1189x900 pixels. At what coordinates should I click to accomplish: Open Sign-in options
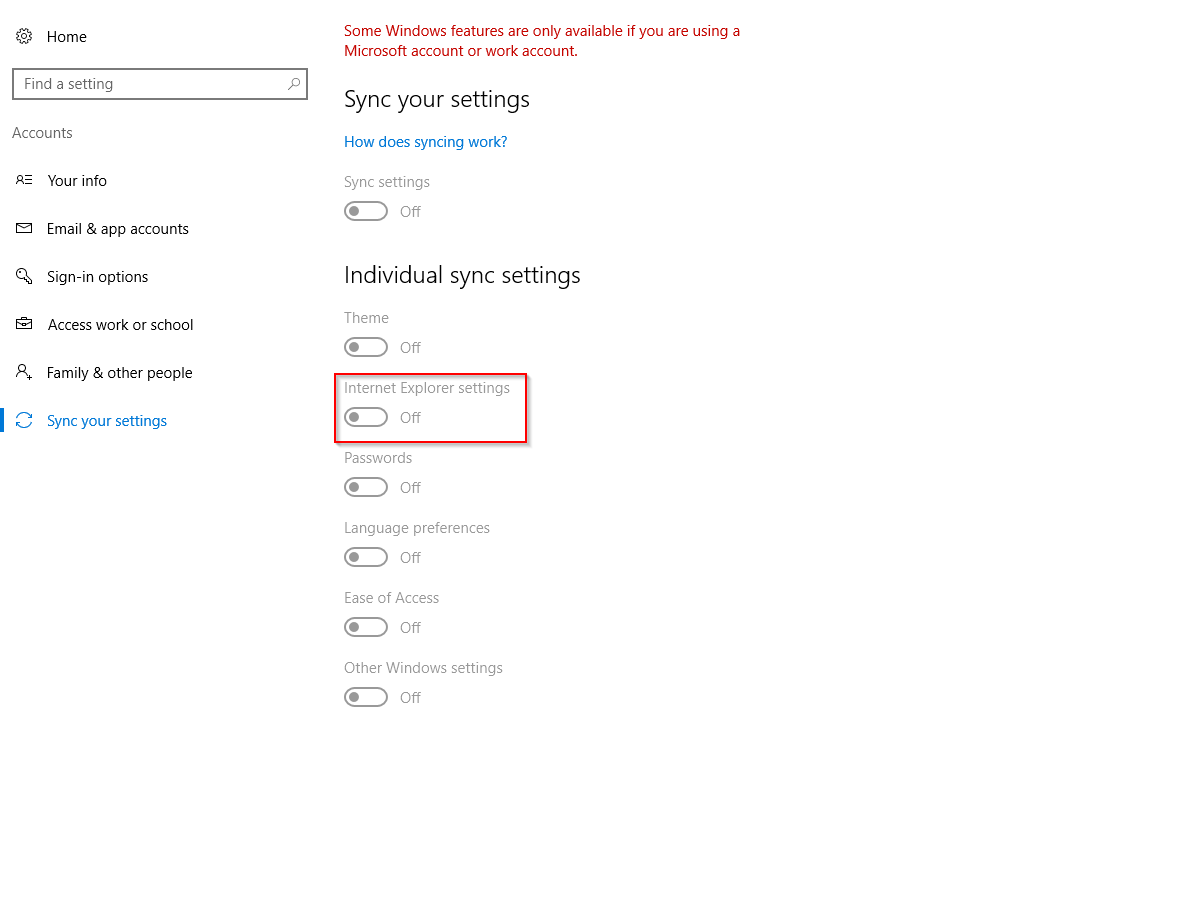pos(97,277)
